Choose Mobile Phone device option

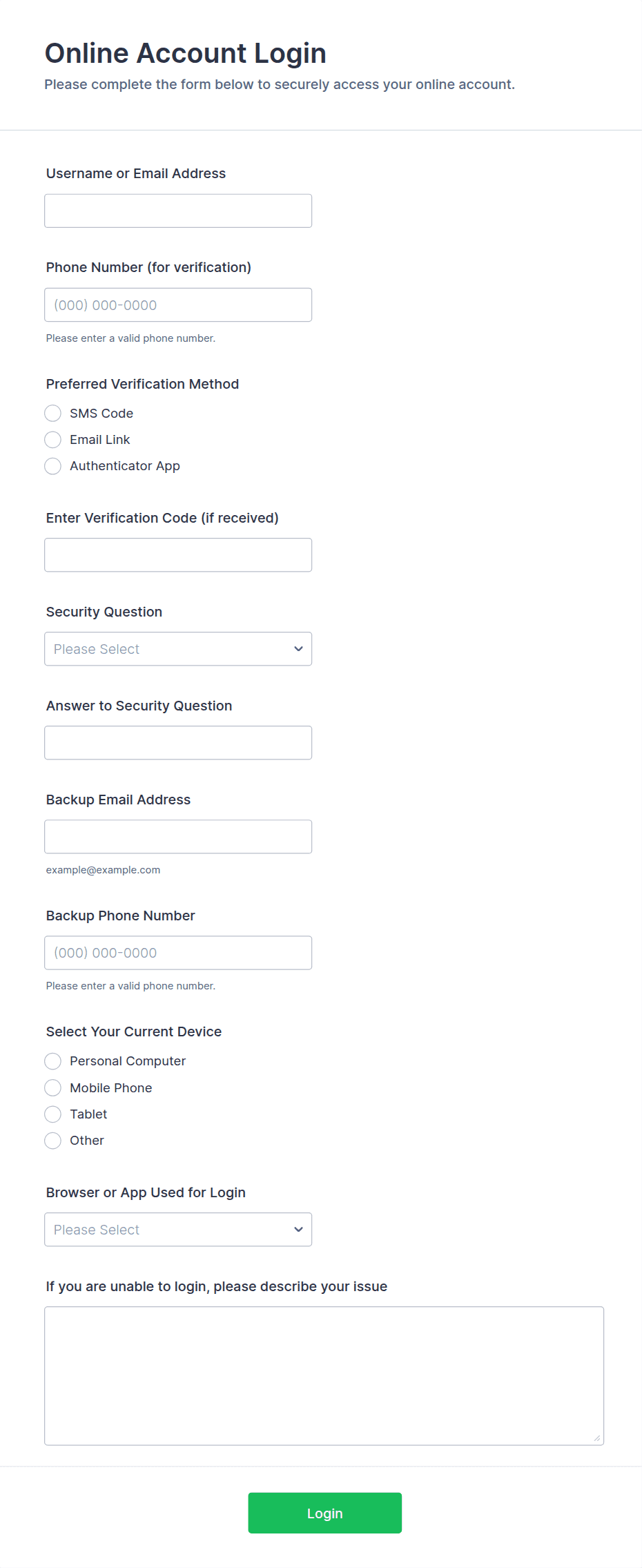click(53, 1088)
